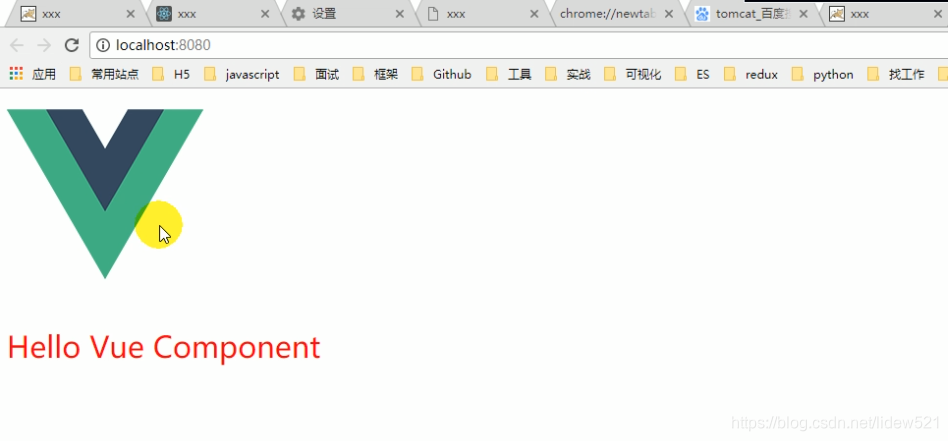Screen dimensions: 948x441
Task: Open the H5 bookmark folder
Action: [171, 74]
